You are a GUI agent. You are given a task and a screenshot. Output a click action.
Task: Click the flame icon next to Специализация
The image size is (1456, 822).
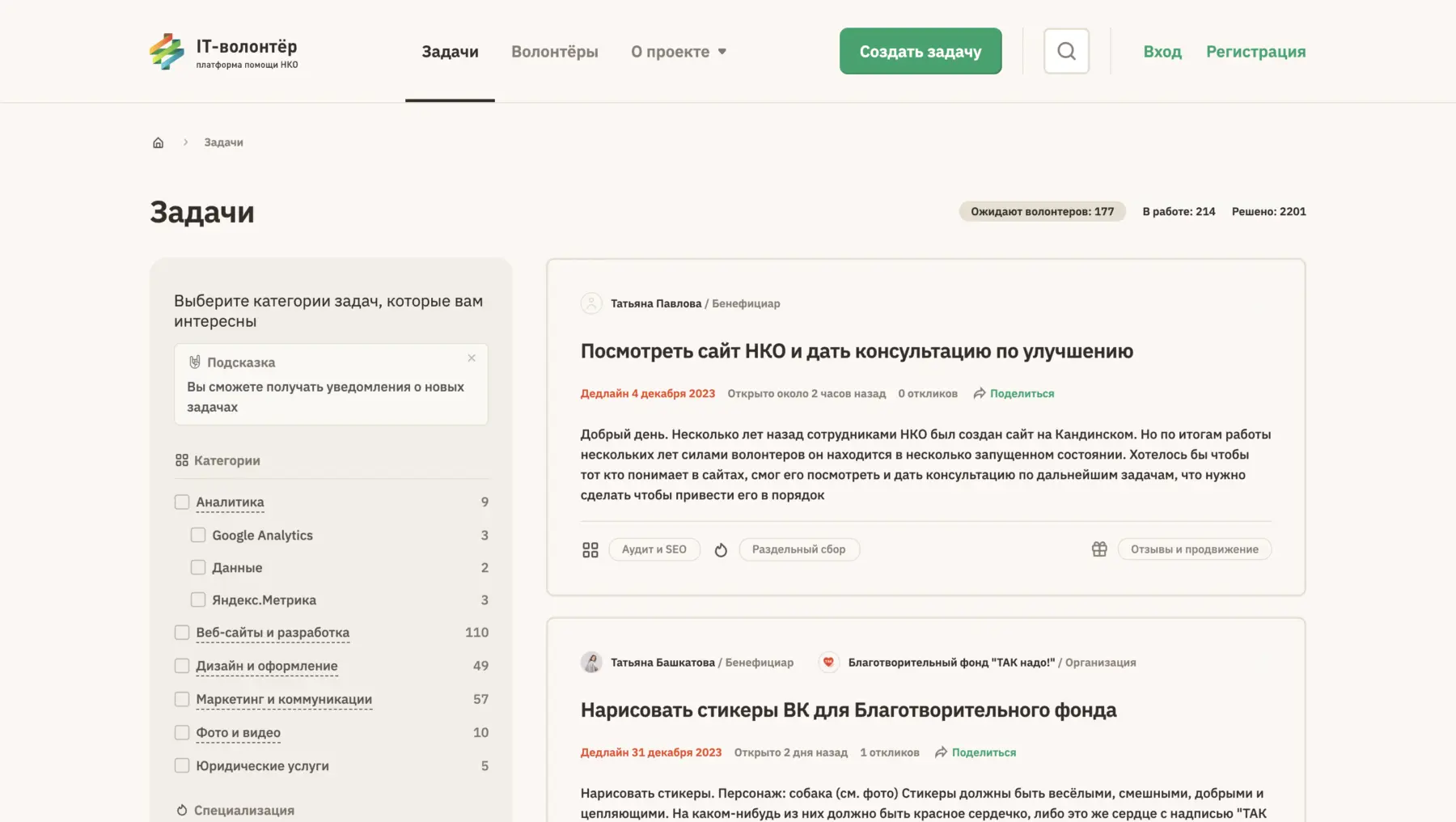click(x=182, y=810)
